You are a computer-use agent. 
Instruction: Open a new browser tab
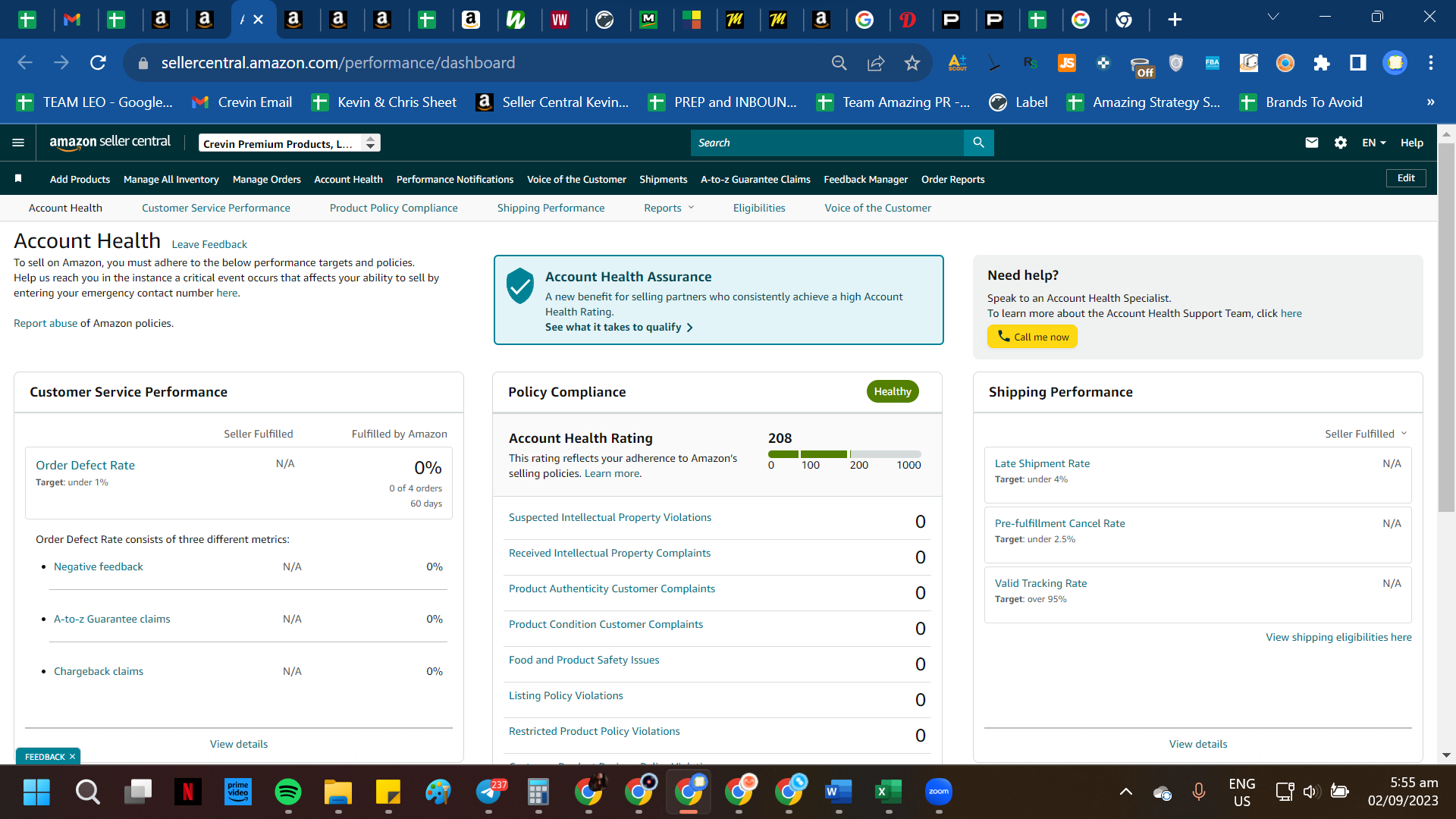pyautogui.click(x=1175, y=20)
